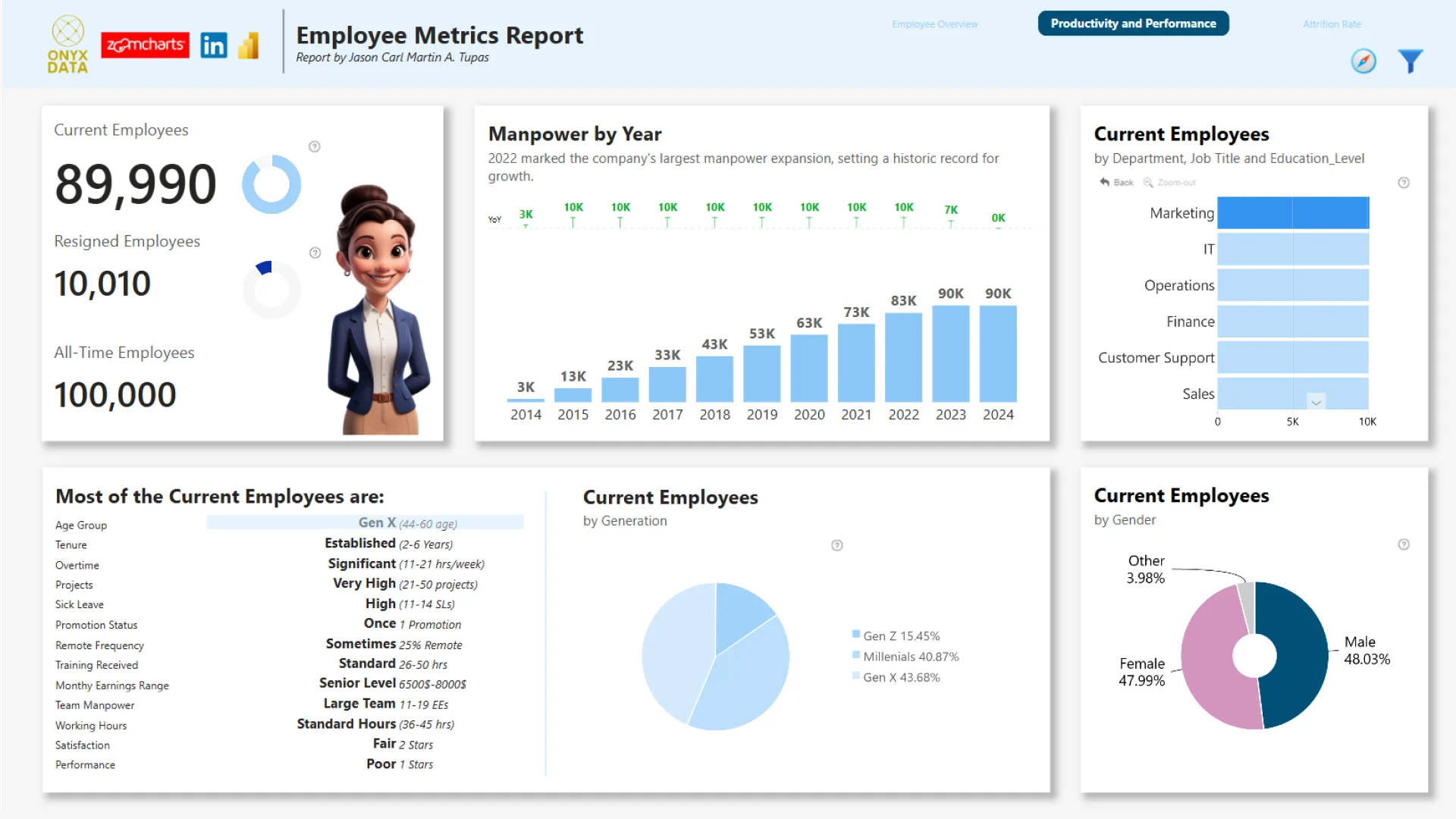Click the 3K YoY label for 2014
Screen dimensions: 1456x819
[x=526, y=215]
